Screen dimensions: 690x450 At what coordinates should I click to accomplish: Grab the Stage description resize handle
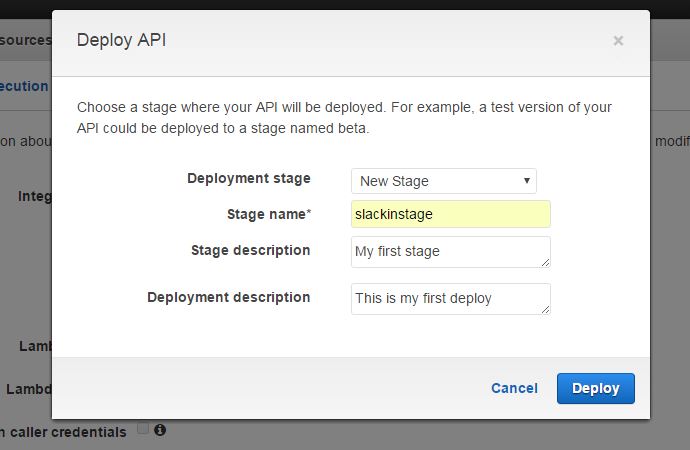click(545, 262)
